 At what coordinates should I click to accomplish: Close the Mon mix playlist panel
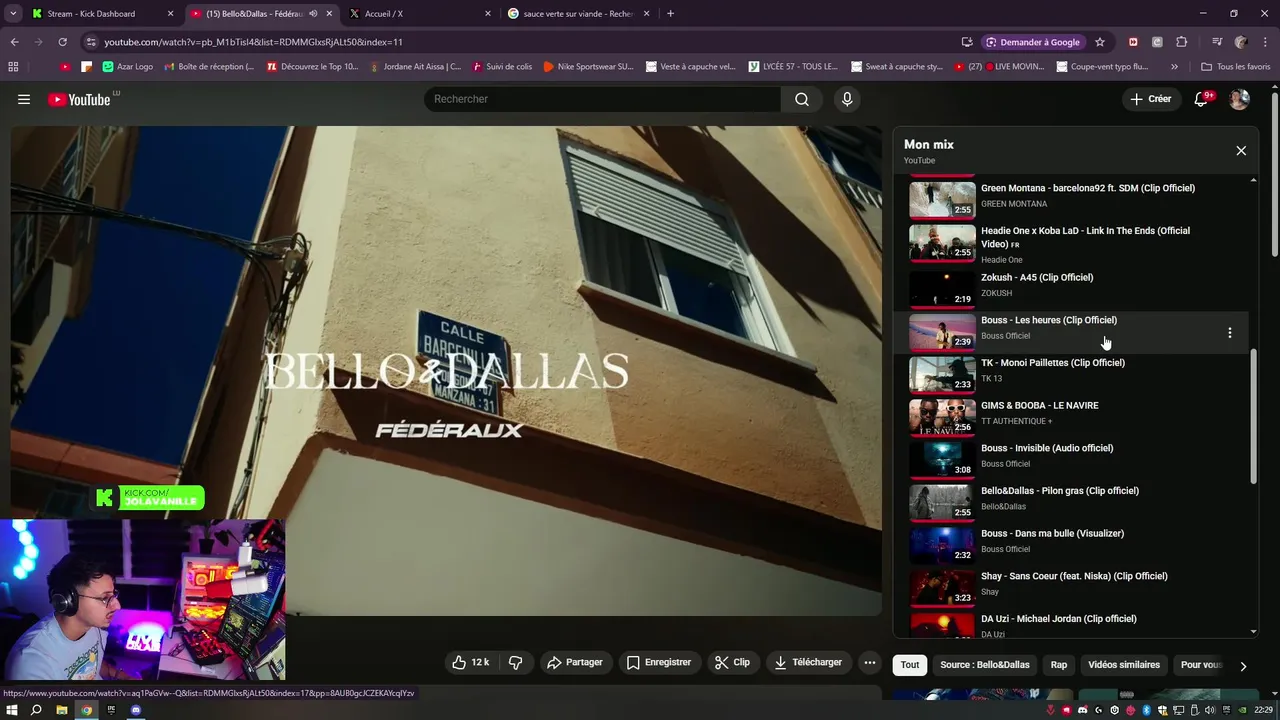tap(1241, 151)
